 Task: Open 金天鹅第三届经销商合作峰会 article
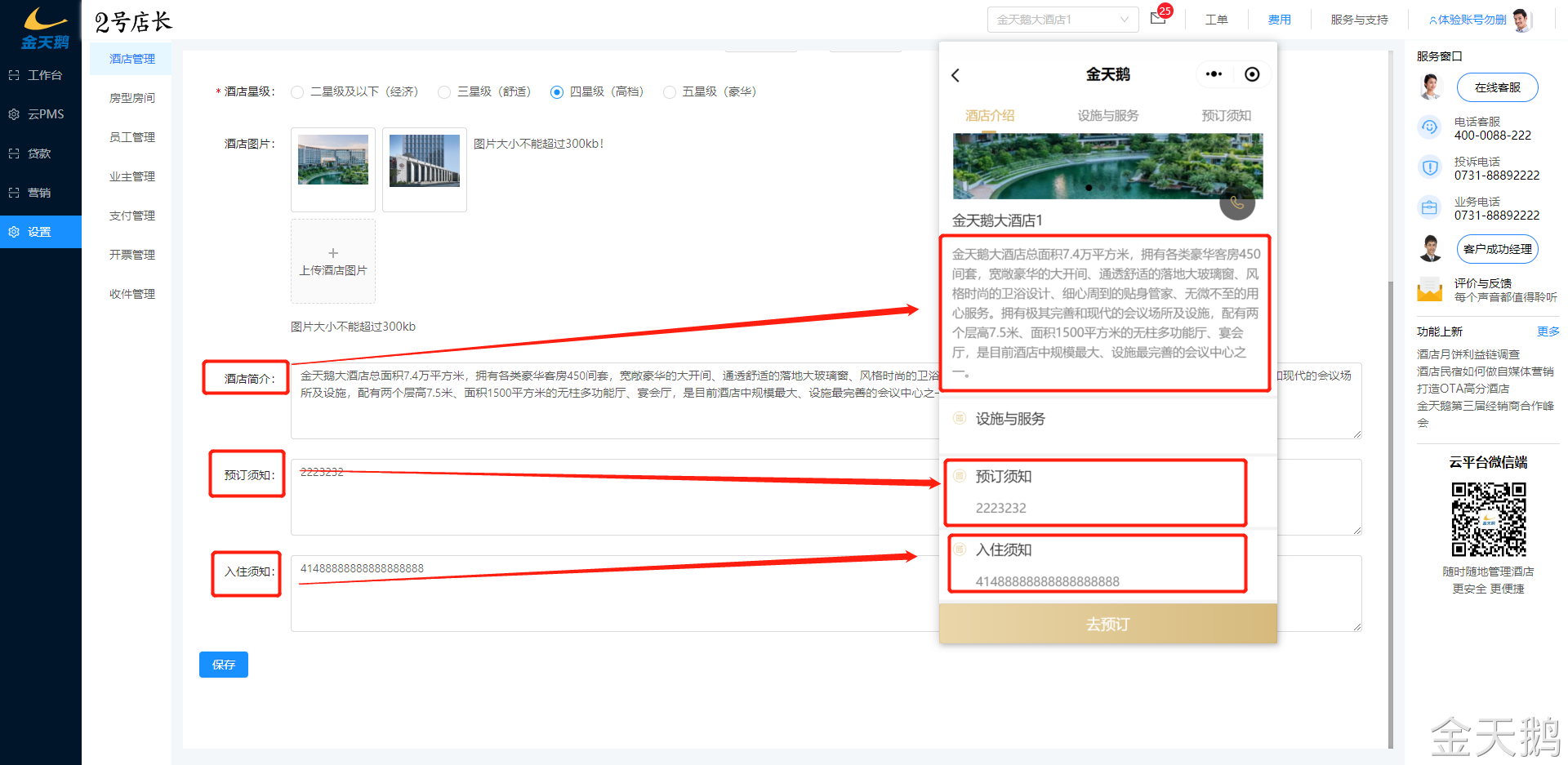pos(1485,414)
